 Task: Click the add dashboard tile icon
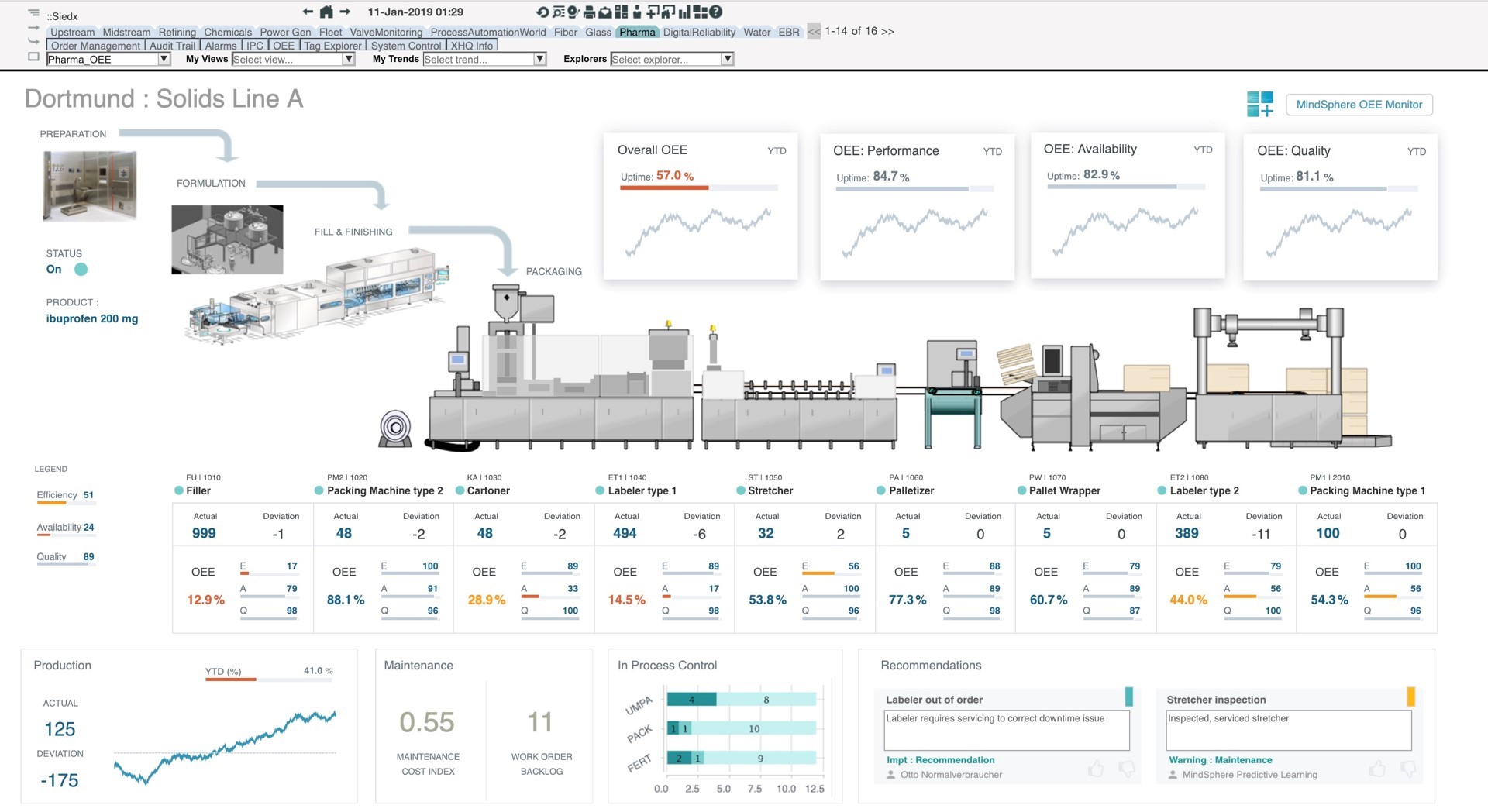[x=1259, y=105]
